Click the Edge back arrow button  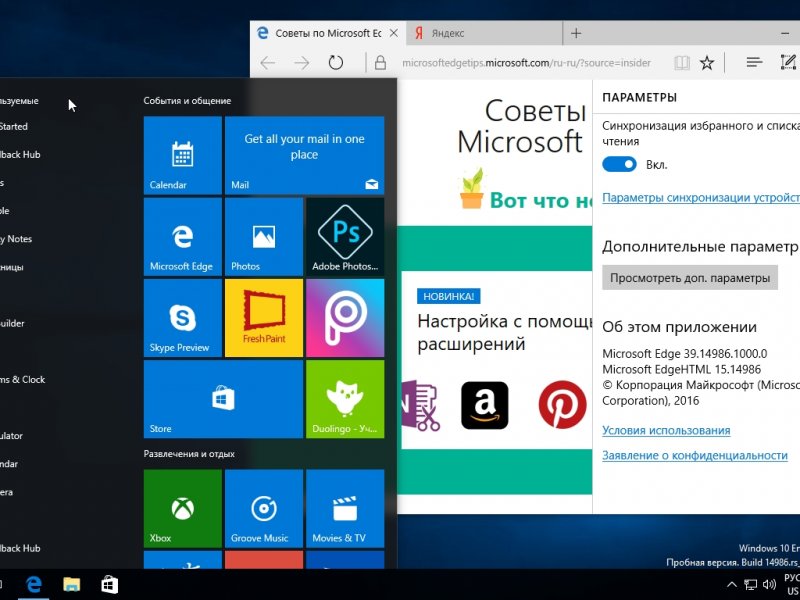coord(267,63)
